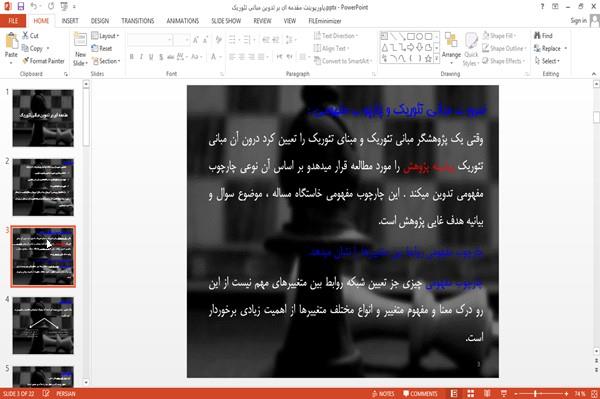Image resolution: width=600 pixels, height=399 pixels.
Task: Click the Replace button
Action: click(x=547, y=48)
